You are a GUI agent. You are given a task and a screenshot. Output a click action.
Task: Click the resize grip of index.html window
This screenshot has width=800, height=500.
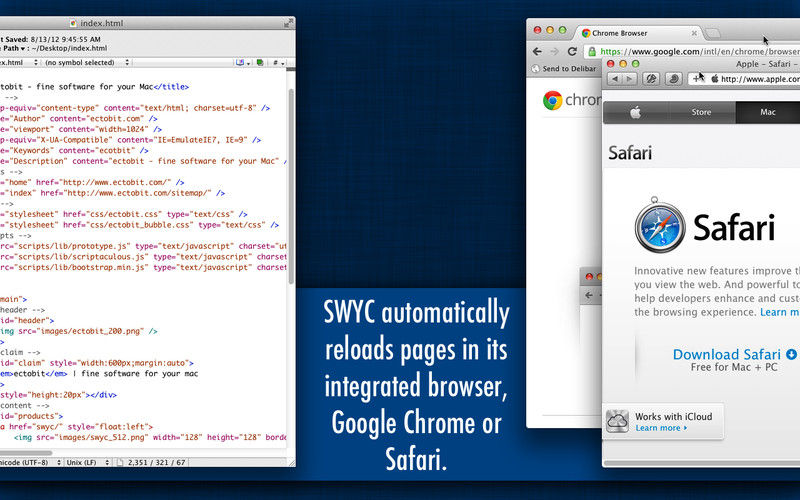click(x=292, y=463)
